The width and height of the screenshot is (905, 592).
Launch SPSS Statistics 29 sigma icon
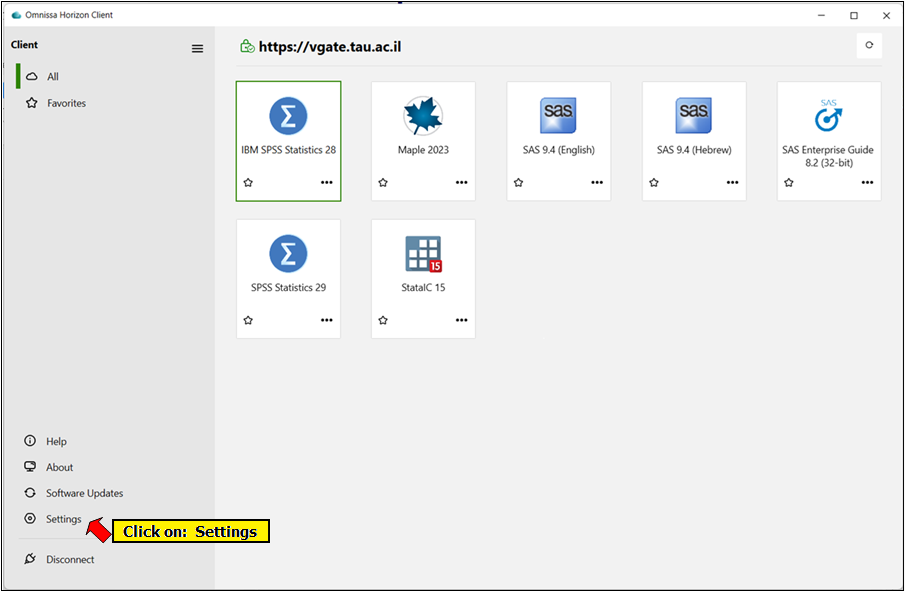coord(288,253)
